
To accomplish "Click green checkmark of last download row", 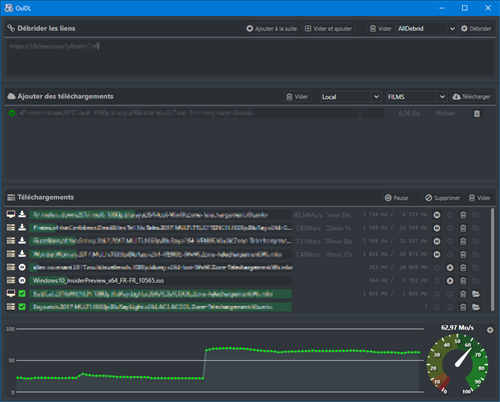I will (22, 307).
